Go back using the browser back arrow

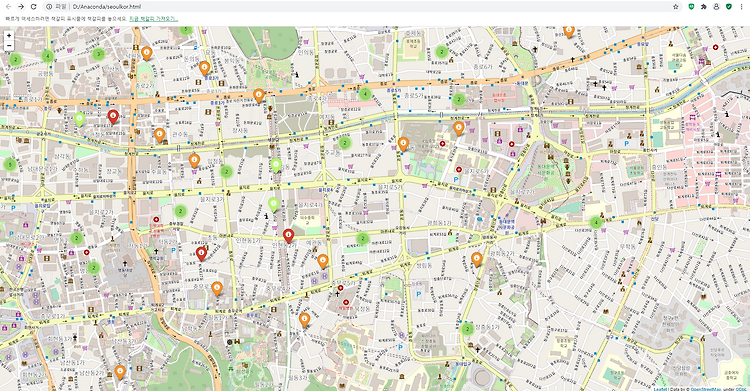[8, 7]
